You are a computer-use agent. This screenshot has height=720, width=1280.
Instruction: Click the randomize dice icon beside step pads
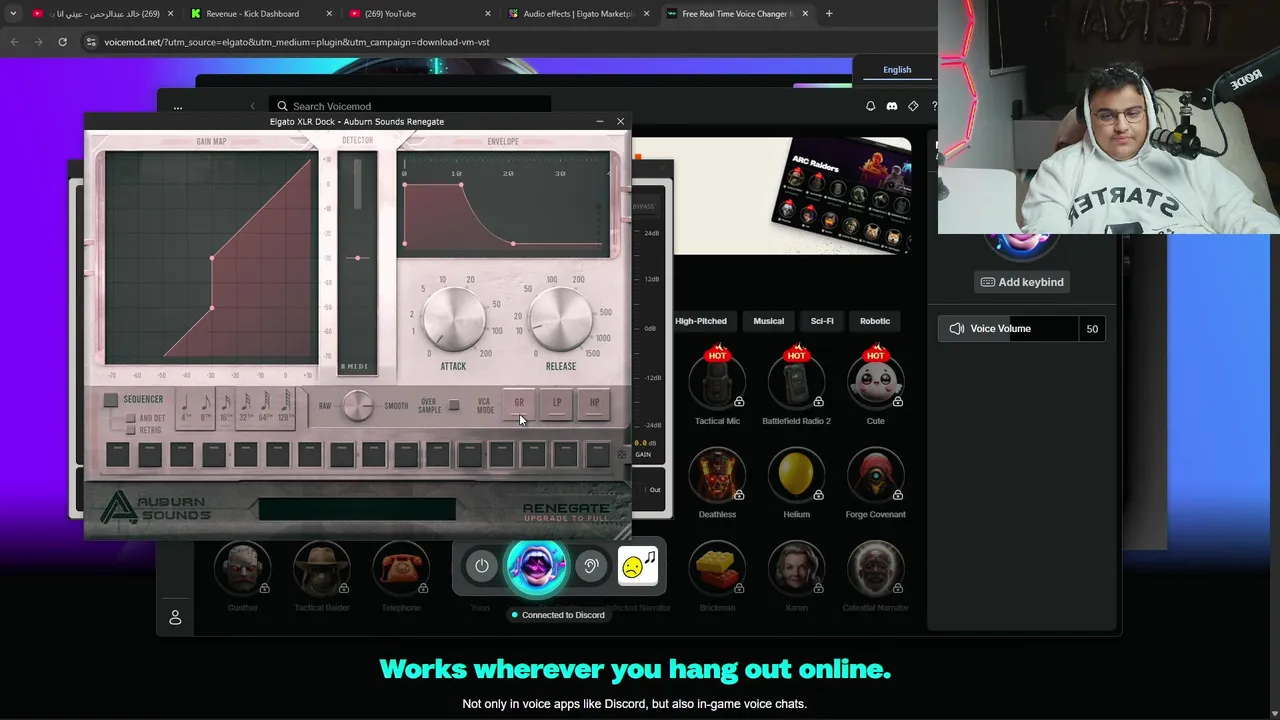pyautogui.click(x=621, y=455)
